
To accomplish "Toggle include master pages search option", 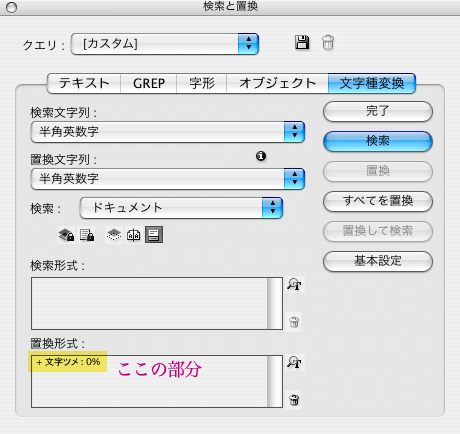I will tap(134, 235).
